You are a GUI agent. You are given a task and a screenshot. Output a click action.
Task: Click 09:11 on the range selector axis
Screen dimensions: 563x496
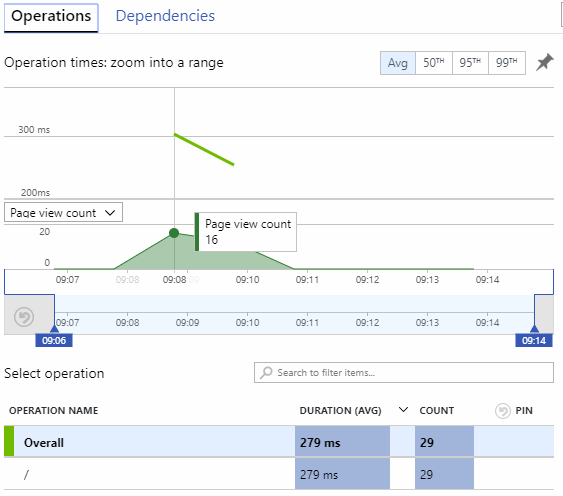307,323
